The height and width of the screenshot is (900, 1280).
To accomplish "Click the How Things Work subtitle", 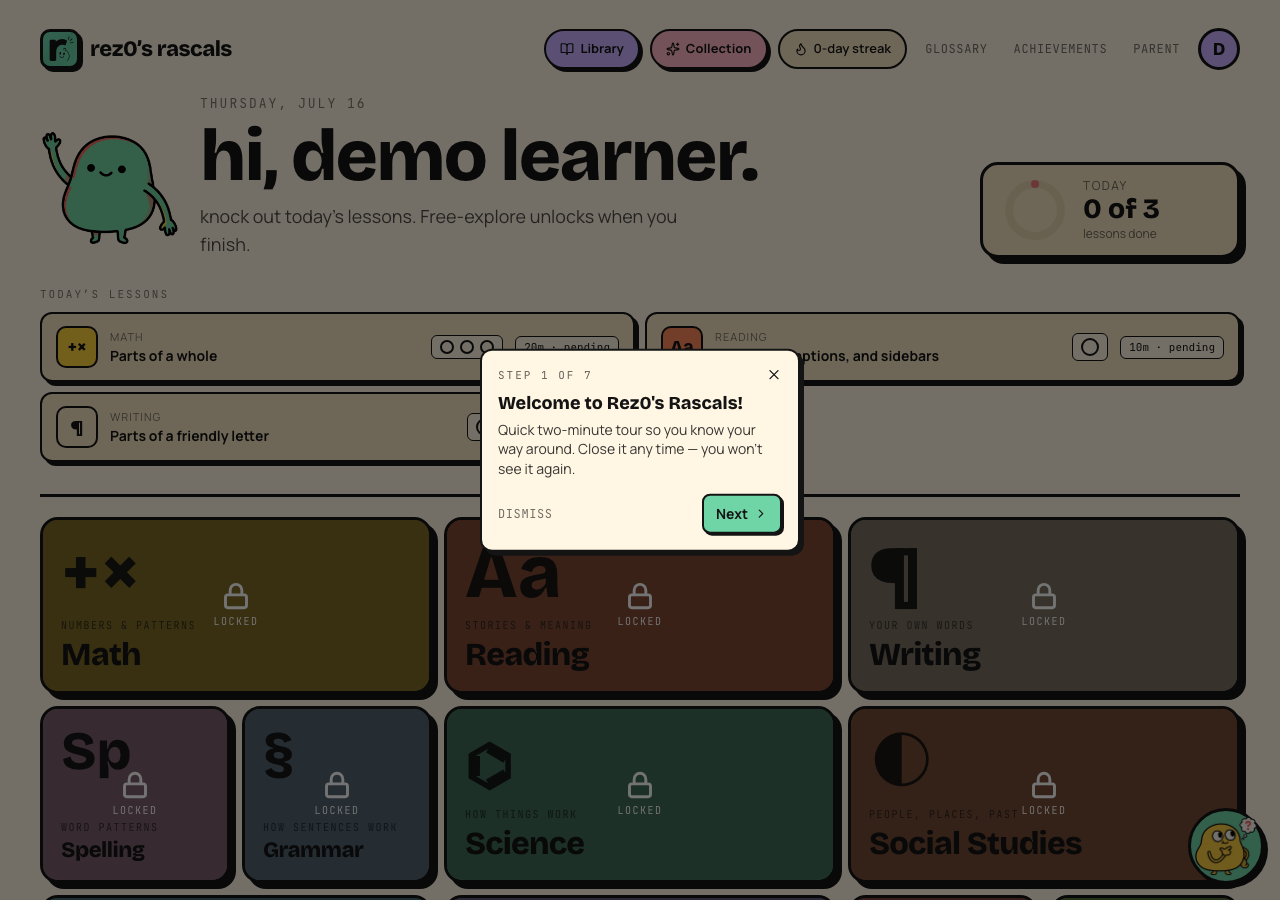I will (x=521, y=814).
